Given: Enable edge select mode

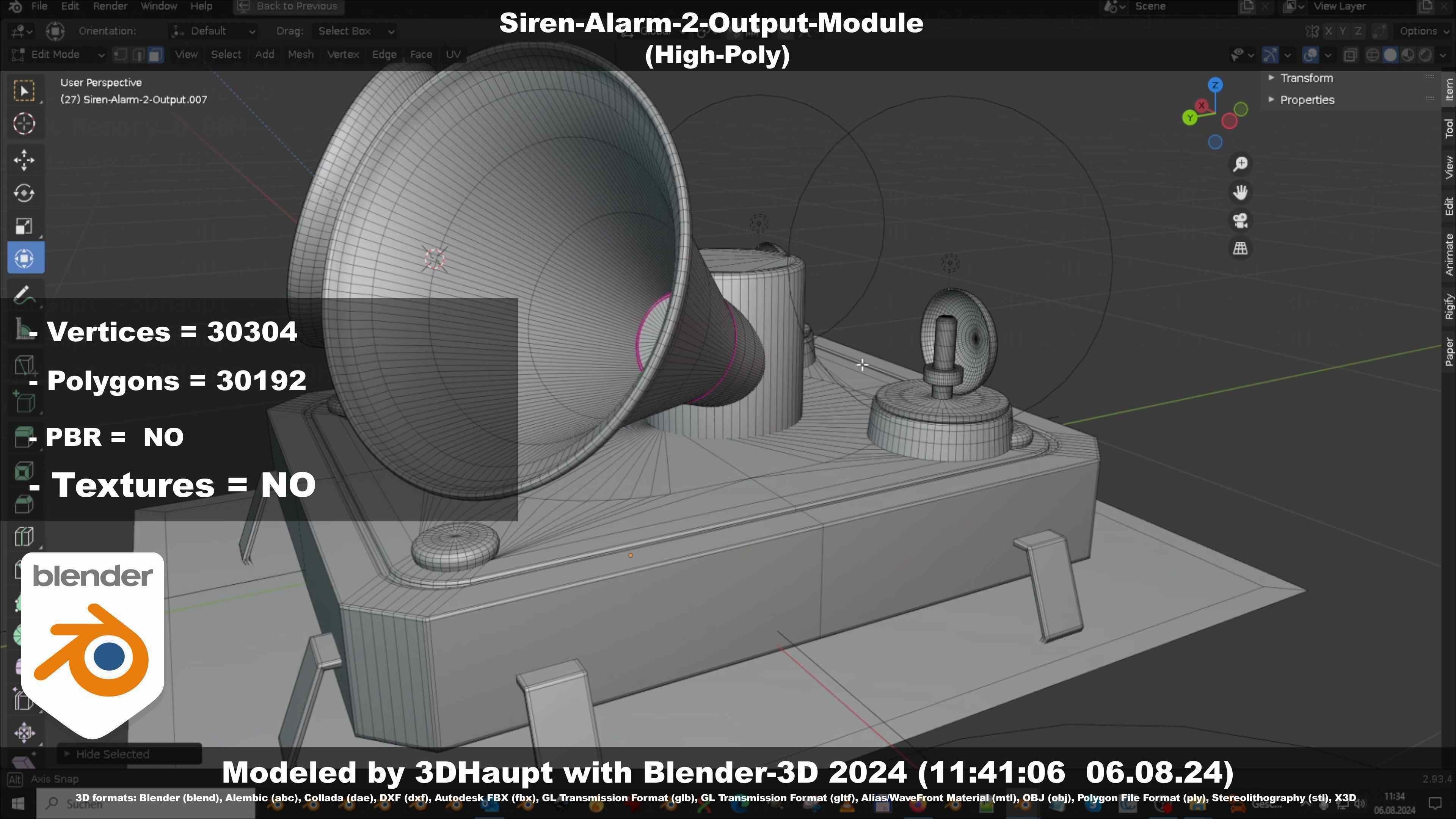Looking at the screenshot, I should (138, 54).
